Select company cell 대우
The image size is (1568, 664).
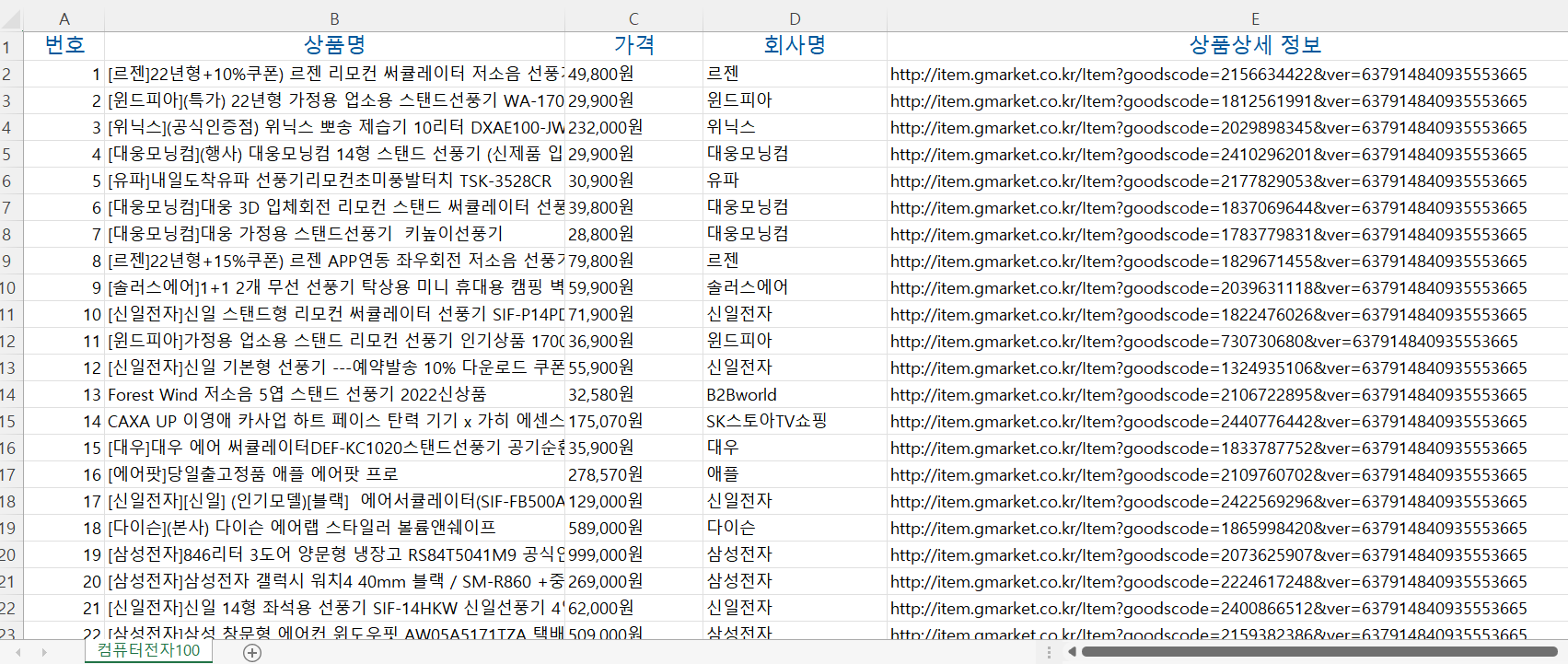coord(795,448)
